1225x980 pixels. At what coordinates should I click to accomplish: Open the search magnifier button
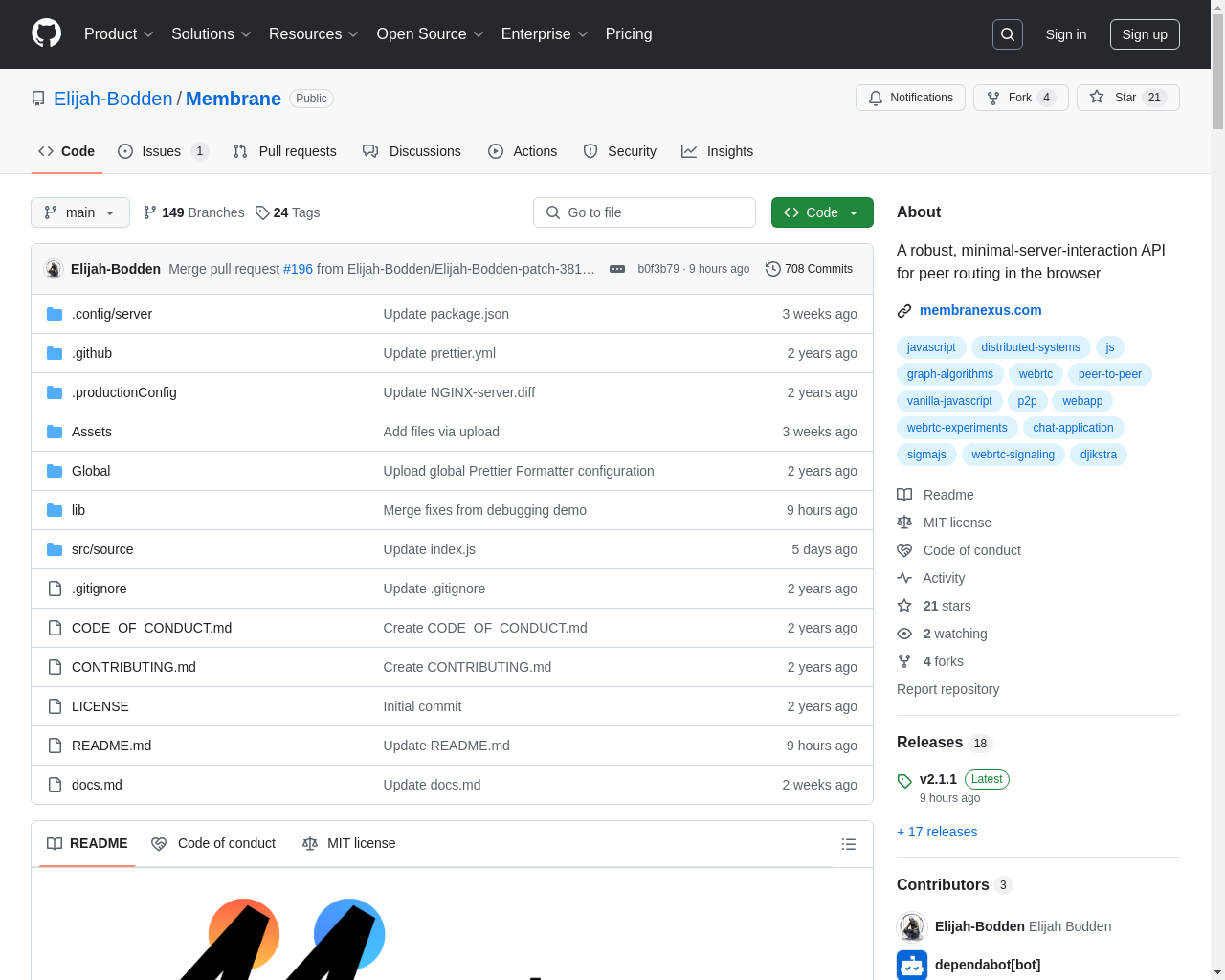(x=1008, y=34)
